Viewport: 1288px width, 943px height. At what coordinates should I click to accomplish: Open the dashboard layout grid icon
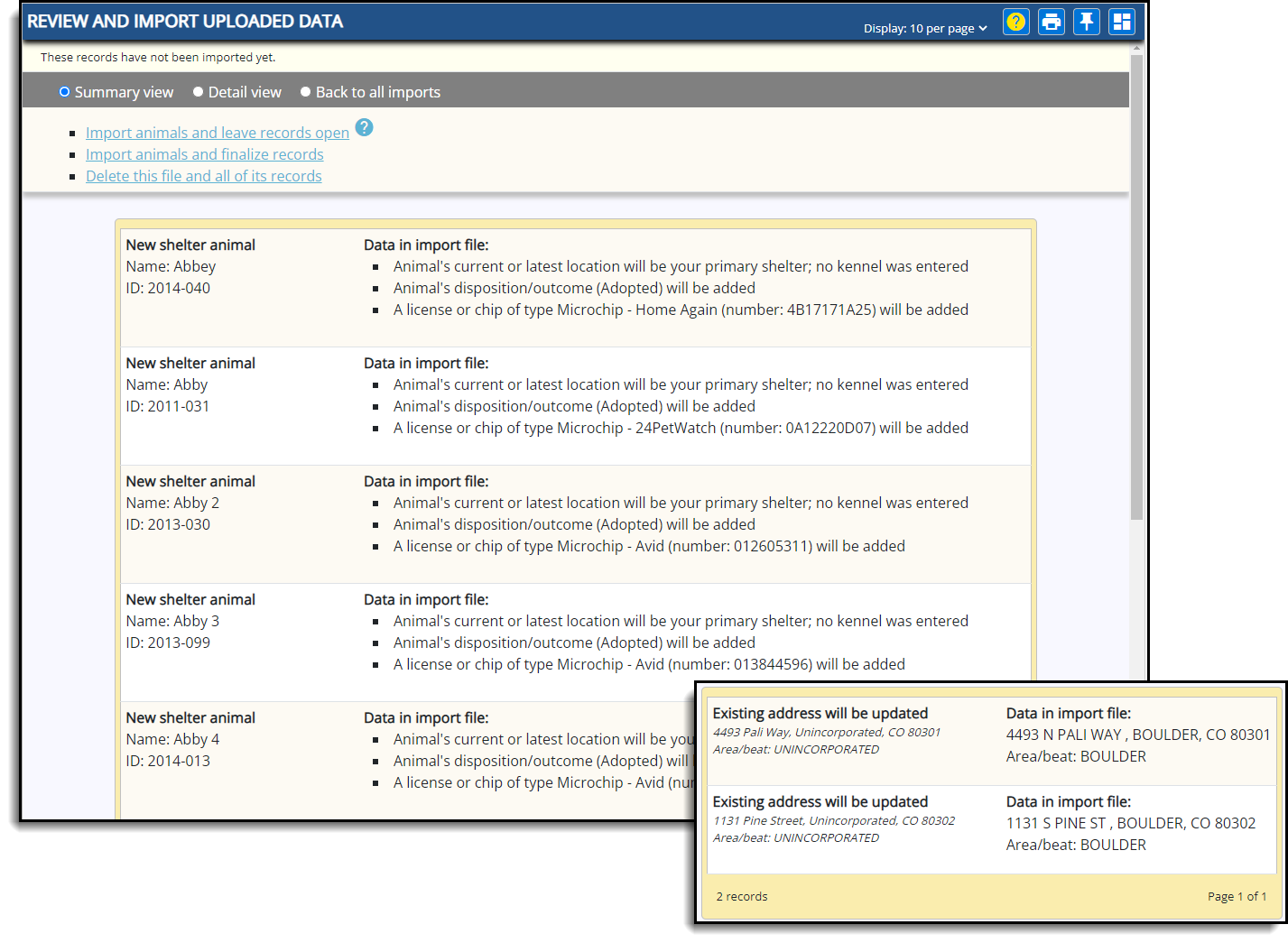(x=1122, y=22)
